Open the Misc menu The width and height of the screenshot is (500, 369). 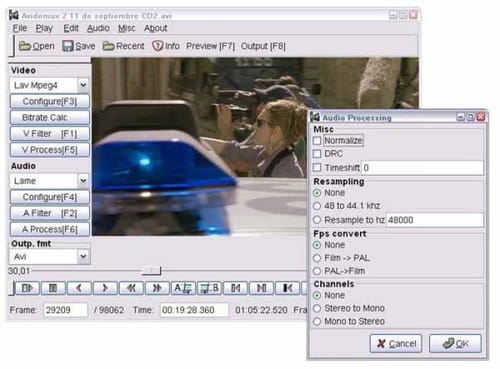pos(127,28)
